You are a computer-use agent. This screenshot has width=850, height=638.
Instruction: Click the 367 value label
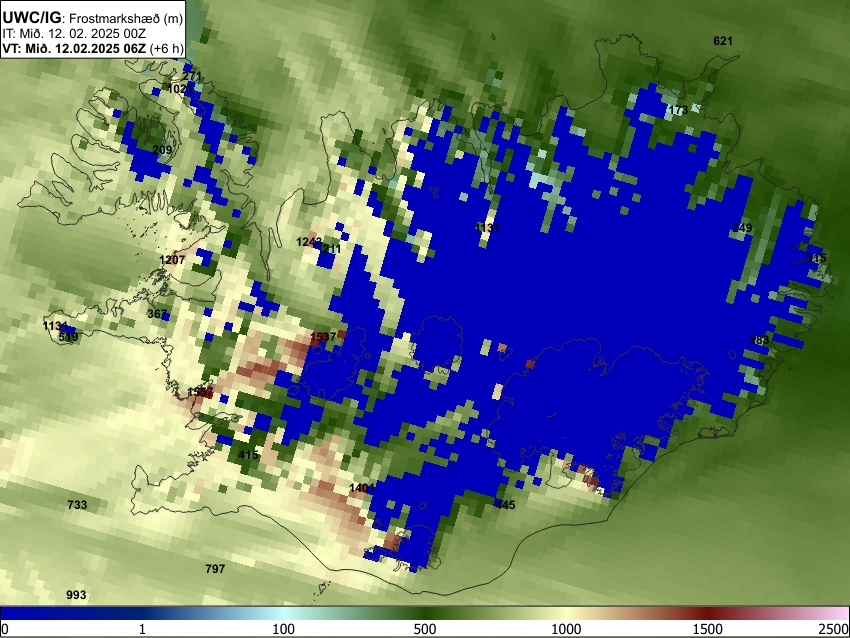point(157,314)
